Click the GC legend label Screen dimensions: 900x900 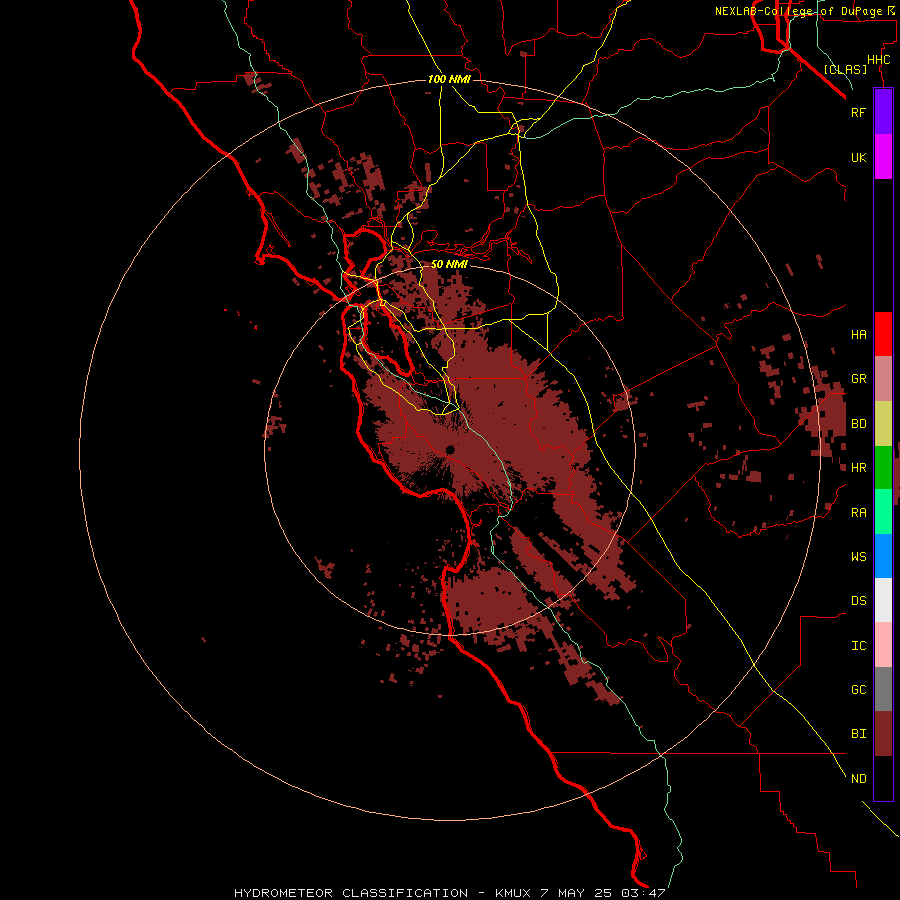(x=859, y=690)
